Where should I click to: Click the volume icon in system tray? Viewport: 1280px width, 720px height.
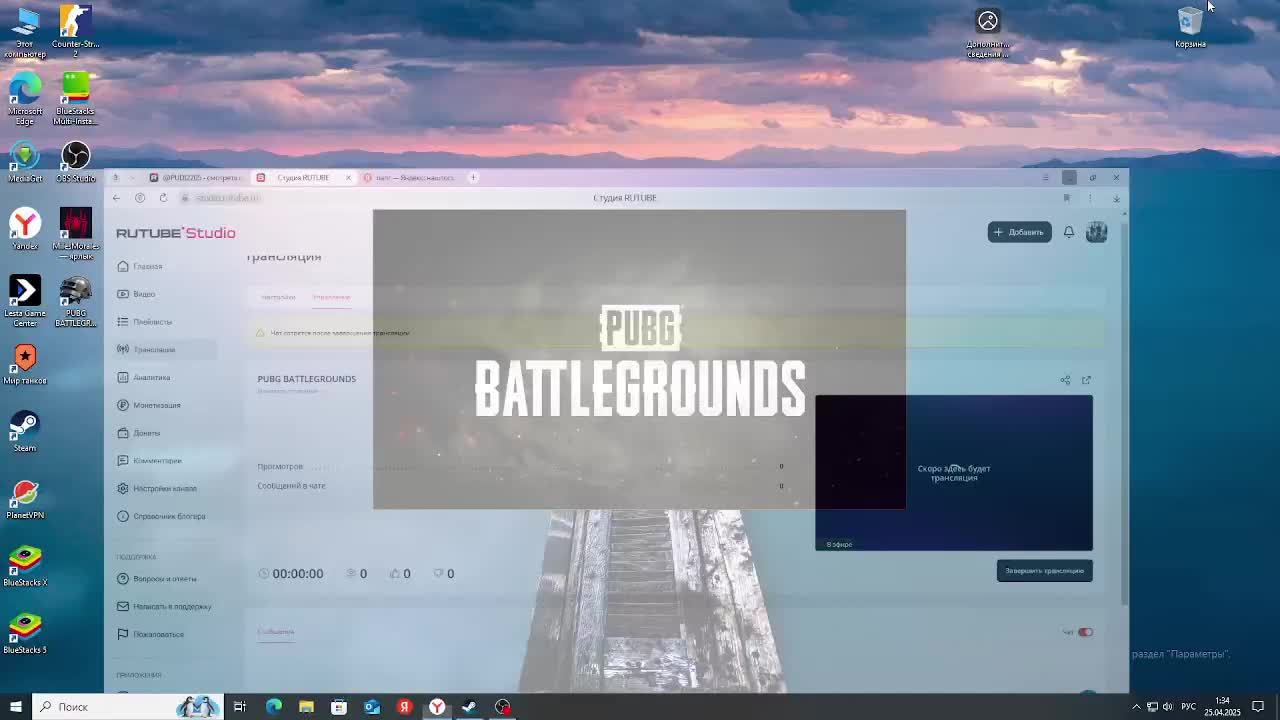click(1167, 707)
